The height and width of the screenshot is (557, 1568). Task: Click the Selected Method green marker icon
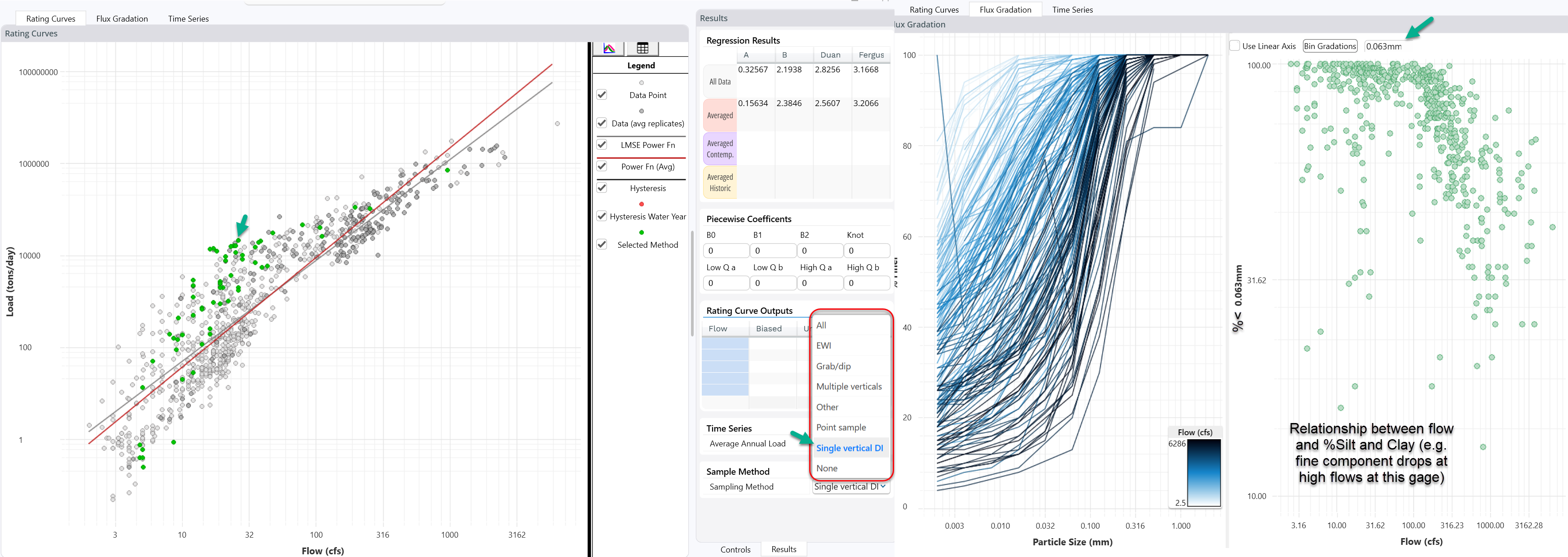tap(641, 232)
